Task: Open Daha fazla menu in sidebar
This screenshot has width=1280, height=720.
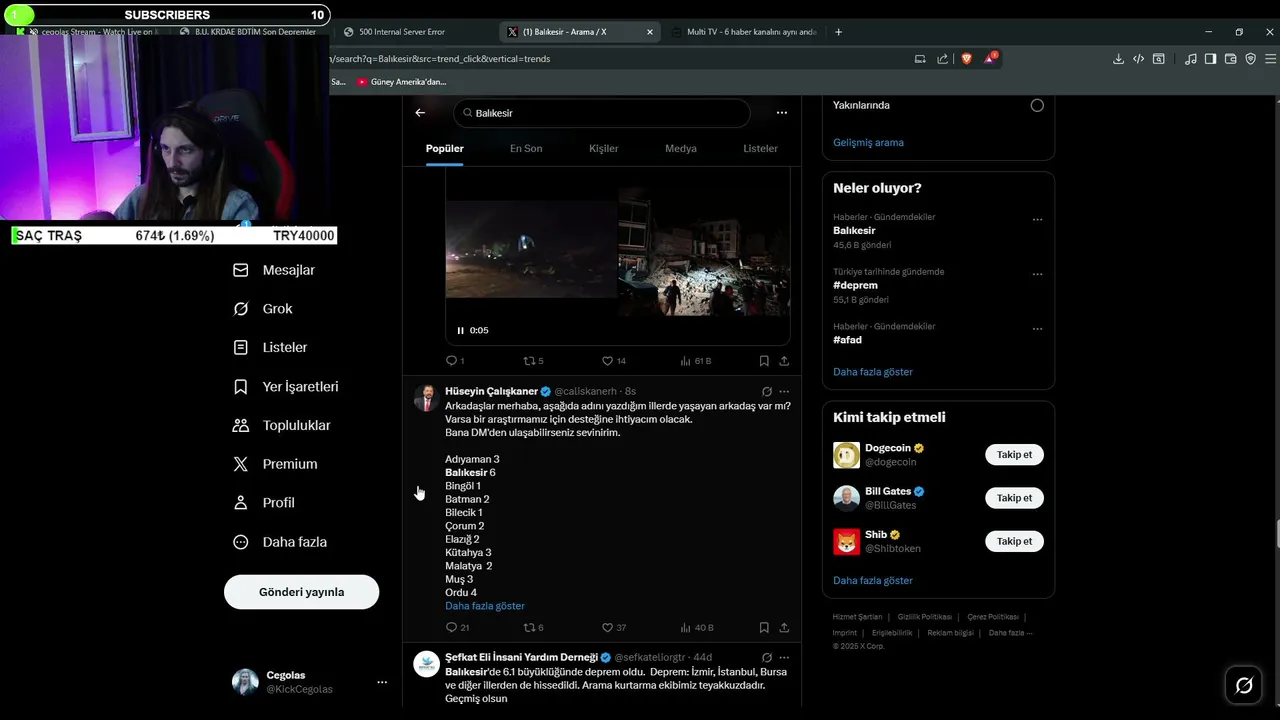Action: pos(280,542)
